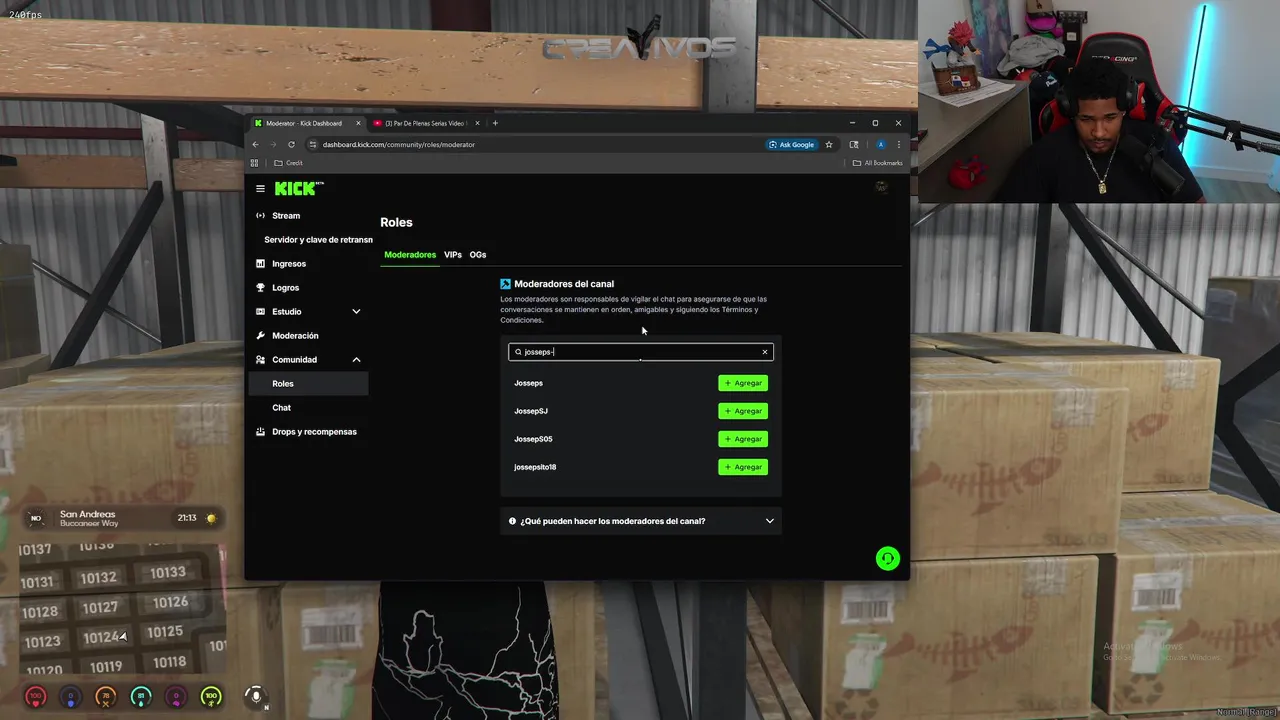Open the Chrome side panel icon

coord(854,144)
